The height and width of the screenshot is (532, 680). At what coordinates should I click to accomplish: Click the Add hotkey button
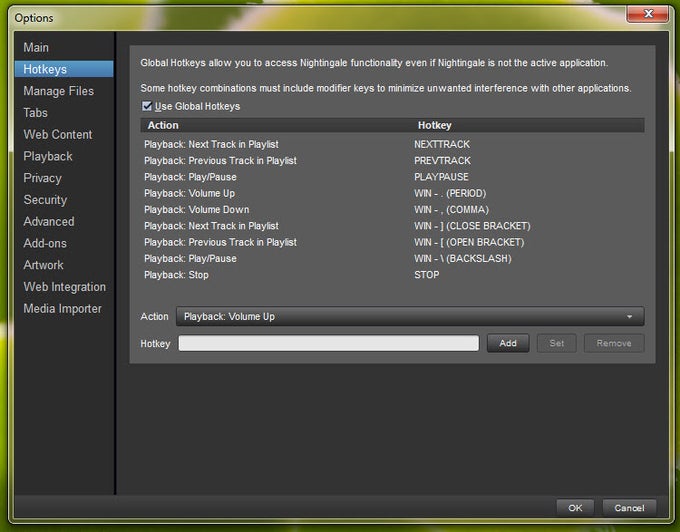coord(508,343)
